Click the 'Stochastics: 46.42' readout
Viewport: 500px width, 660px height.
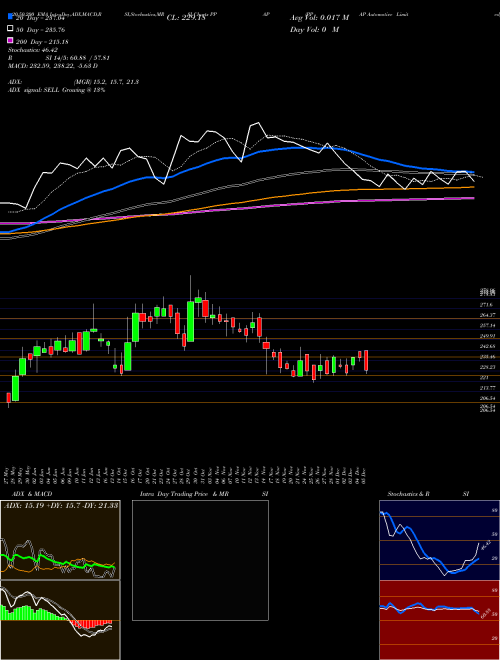click(33, 50)
